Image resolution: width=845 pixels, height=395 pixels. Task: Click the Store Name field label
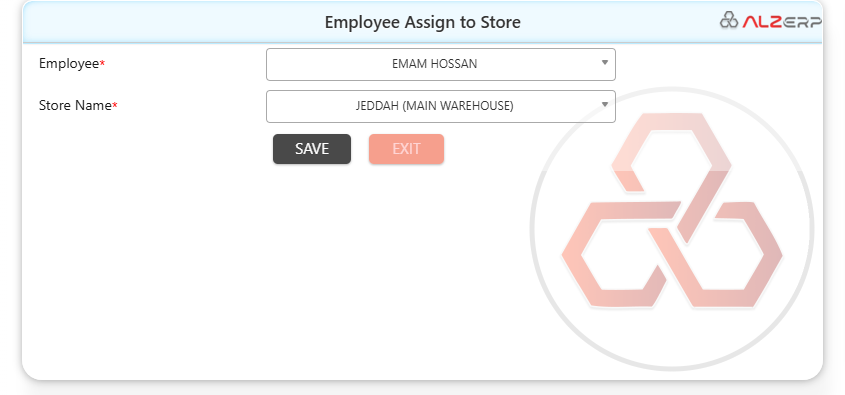pyautogui.click(x=78, y=106)
